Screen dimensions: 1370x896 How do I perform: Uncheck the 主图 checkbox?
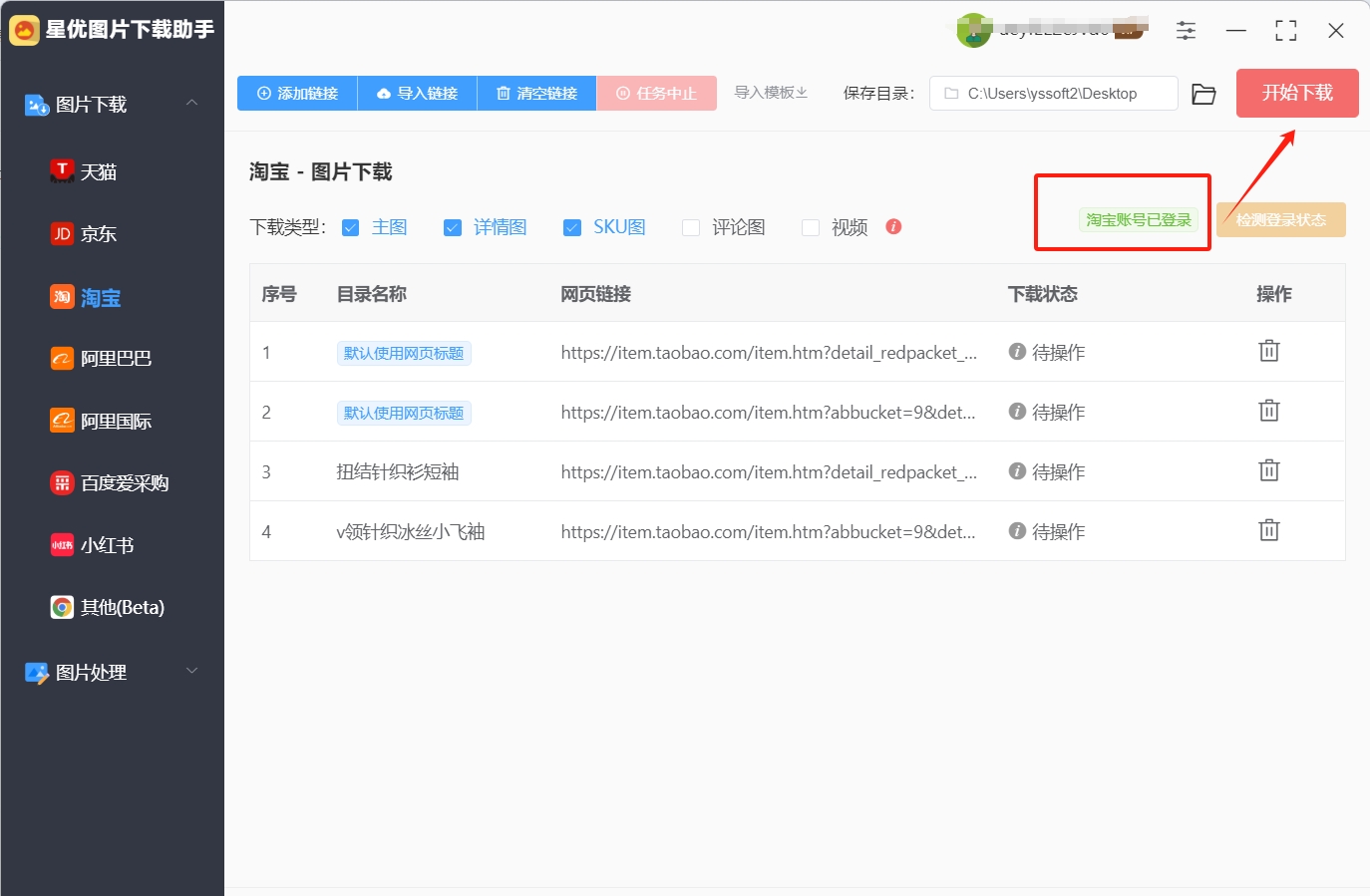[350, 228]
